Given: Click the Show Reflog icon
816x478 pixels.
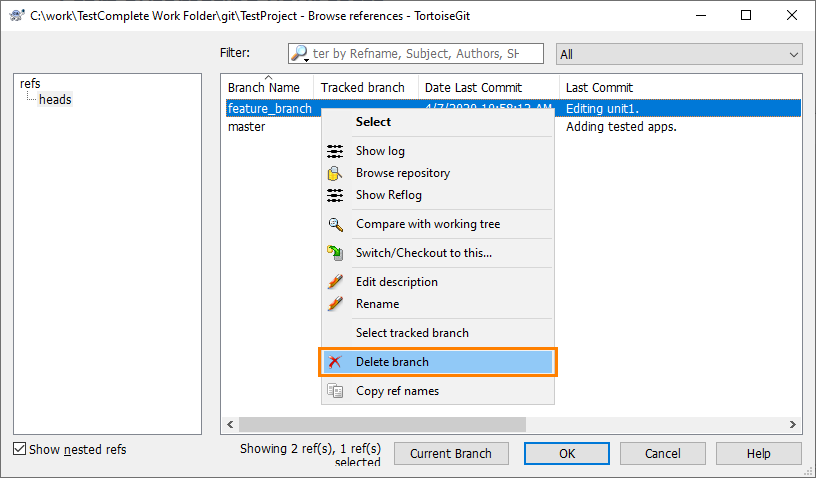Looking at the screenshot, I should (335, 195).
